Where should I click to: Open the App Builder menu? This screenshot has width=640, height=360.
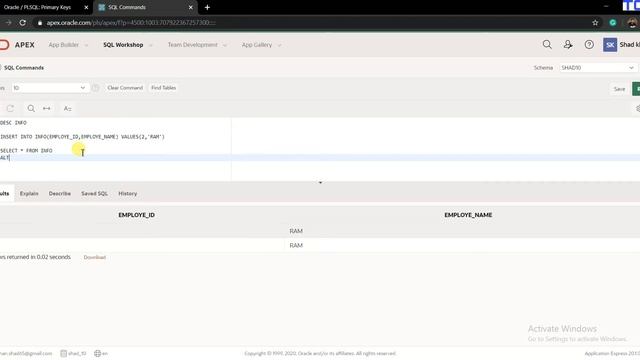point(64,45)
